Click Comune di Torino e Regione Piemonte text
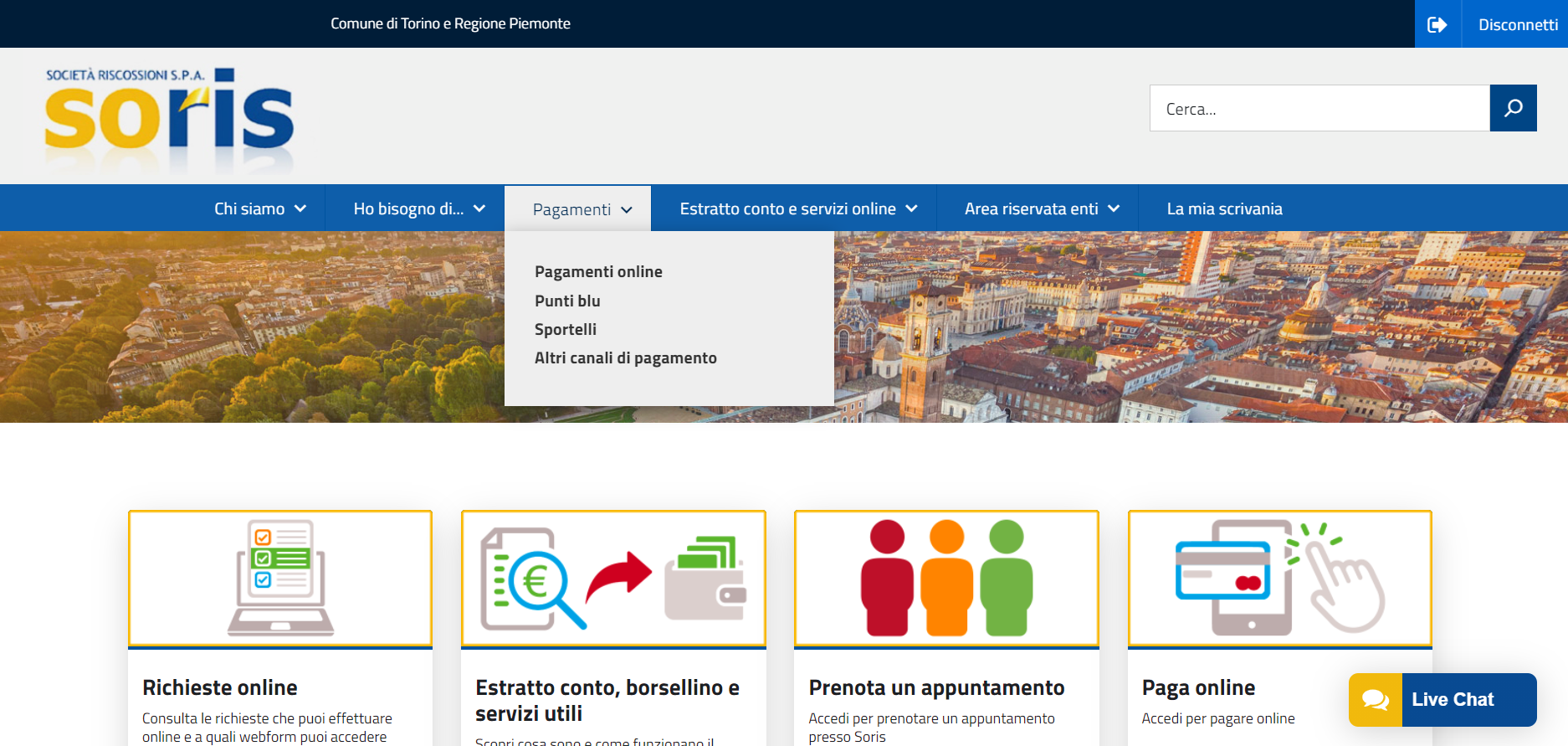The height and width of the screenshot is (746, 1568). 450,23
